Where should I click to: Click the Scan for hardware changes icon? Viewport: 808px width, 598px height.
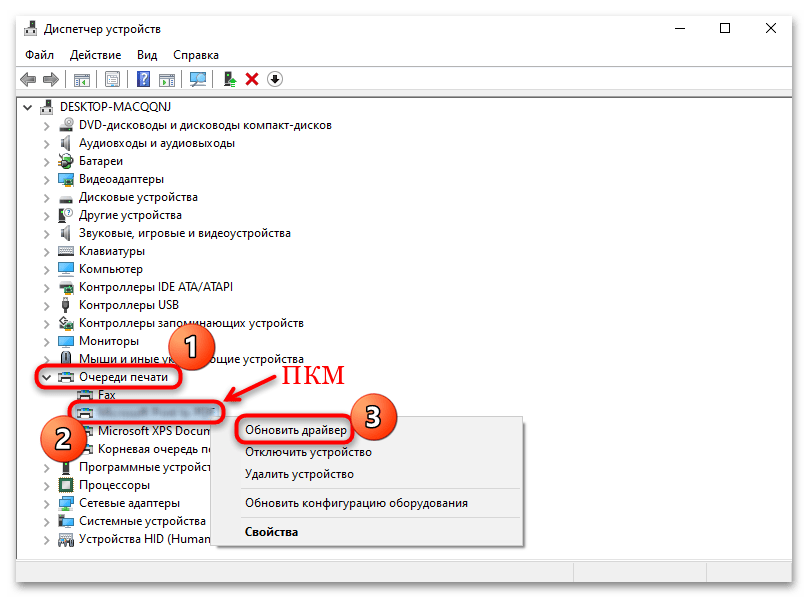199,79
